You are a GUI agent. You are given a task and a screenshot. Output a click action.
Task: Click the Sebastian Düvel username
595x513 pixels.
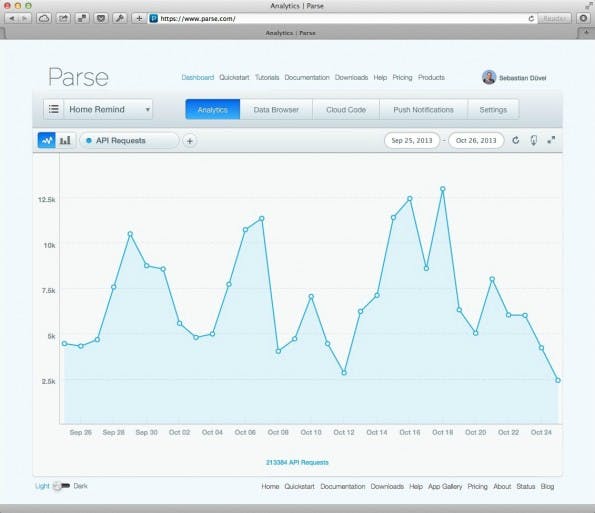523,78
